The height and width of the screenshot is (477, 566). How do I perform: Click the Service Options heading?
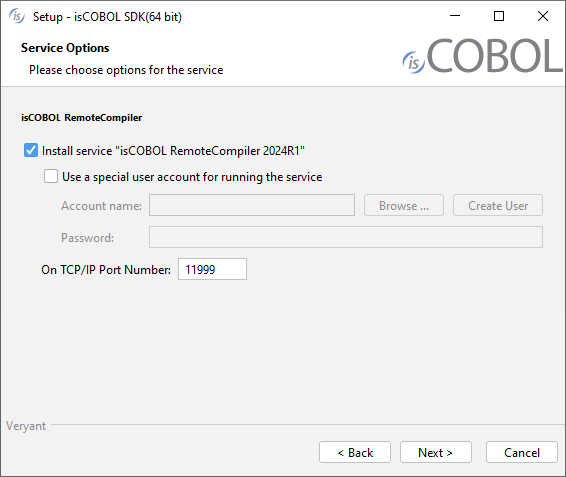65,48
